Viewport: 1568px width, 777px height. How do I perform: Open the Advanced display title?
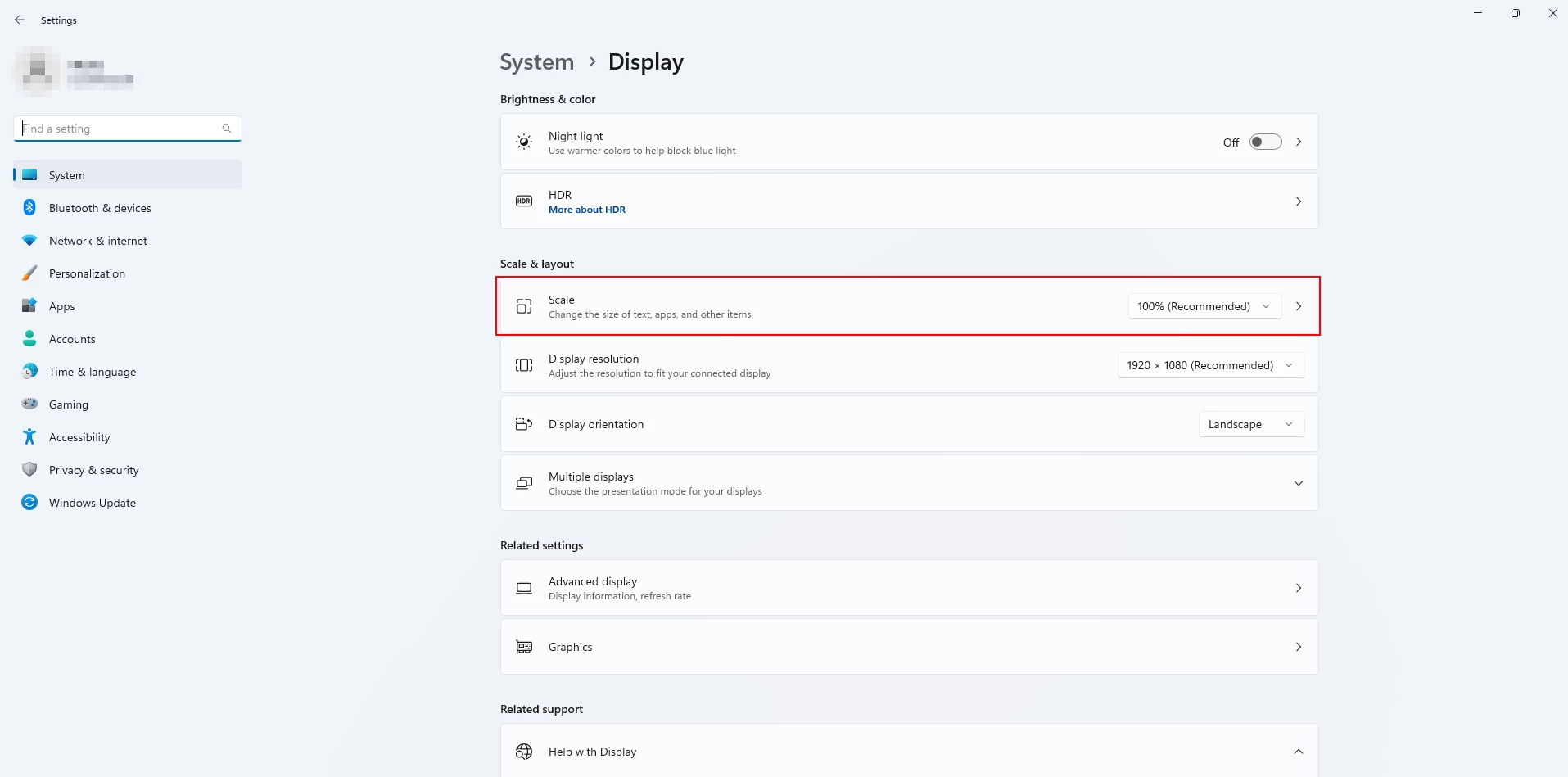pos(593,581)
